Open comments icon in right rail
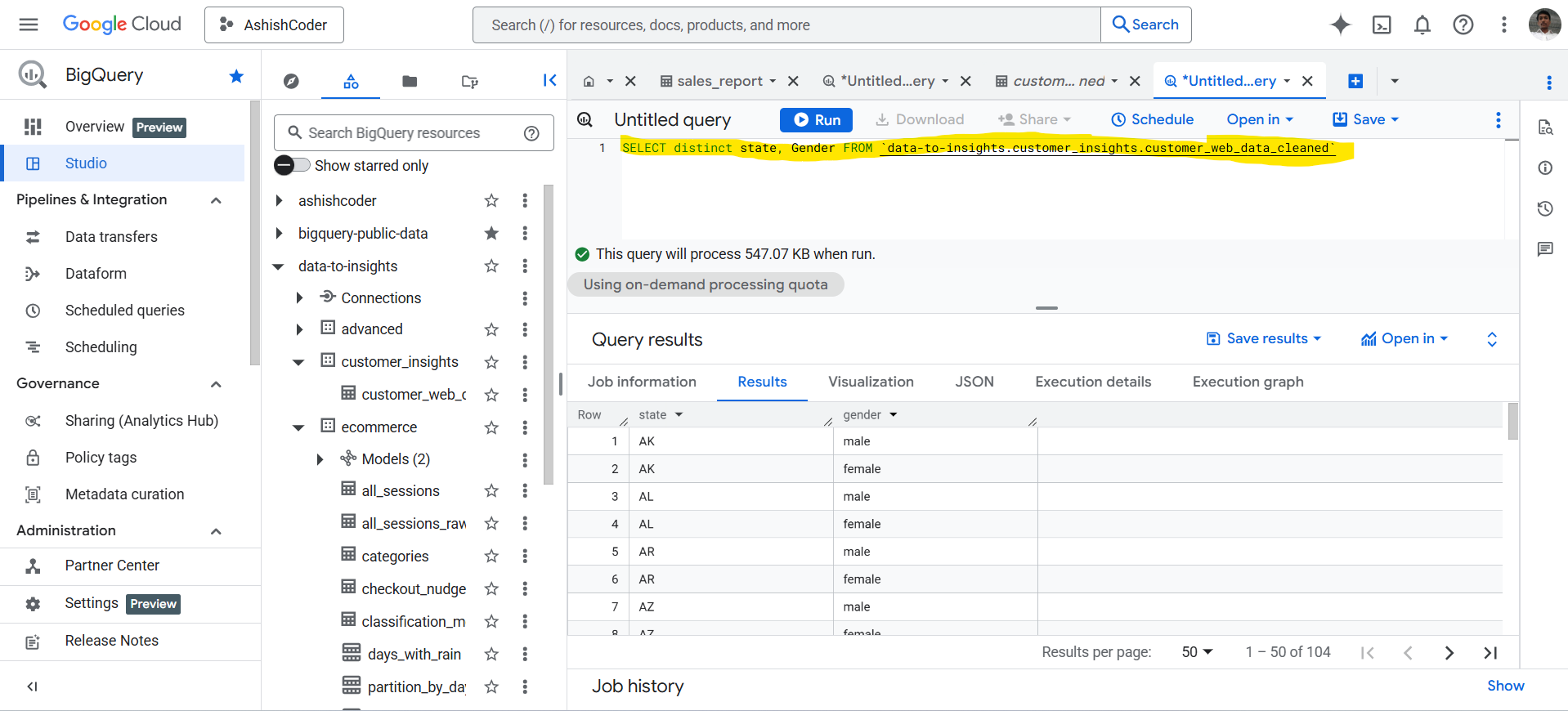1568x711 pixels. click(x=1544, y=249)
